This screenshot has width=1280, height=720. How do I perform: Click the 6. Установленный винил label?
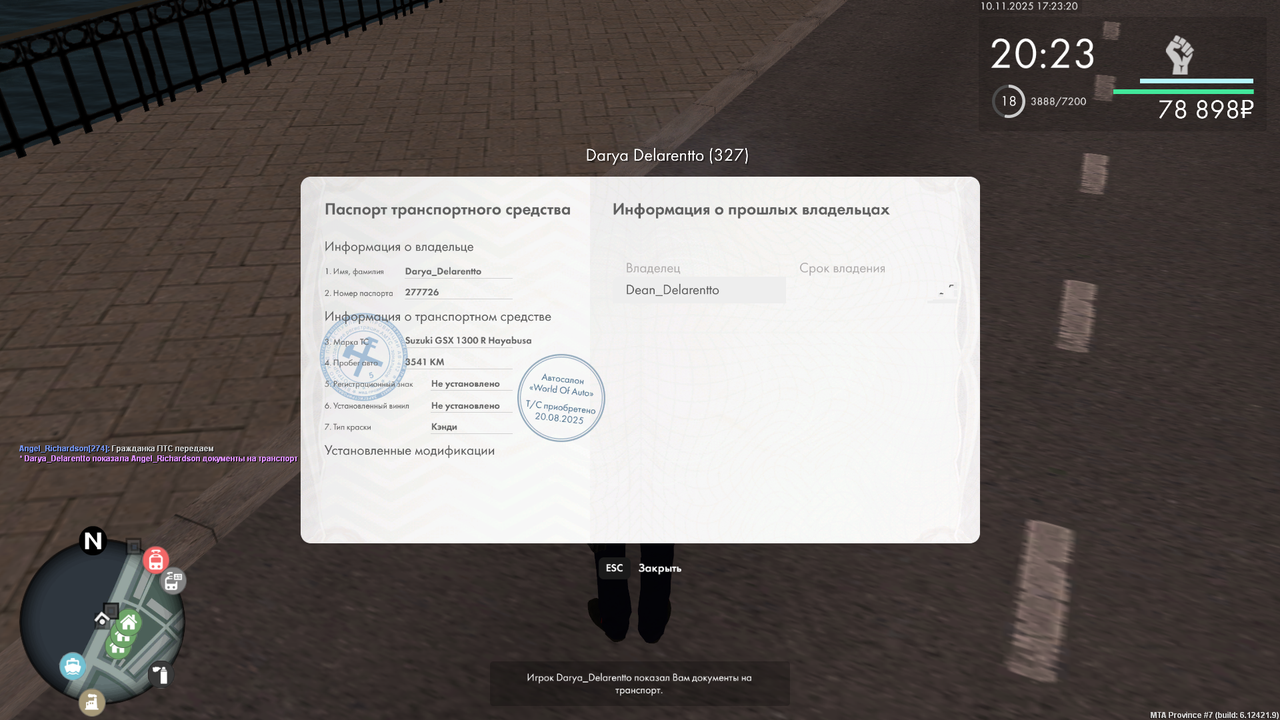(x=367, y=406)
